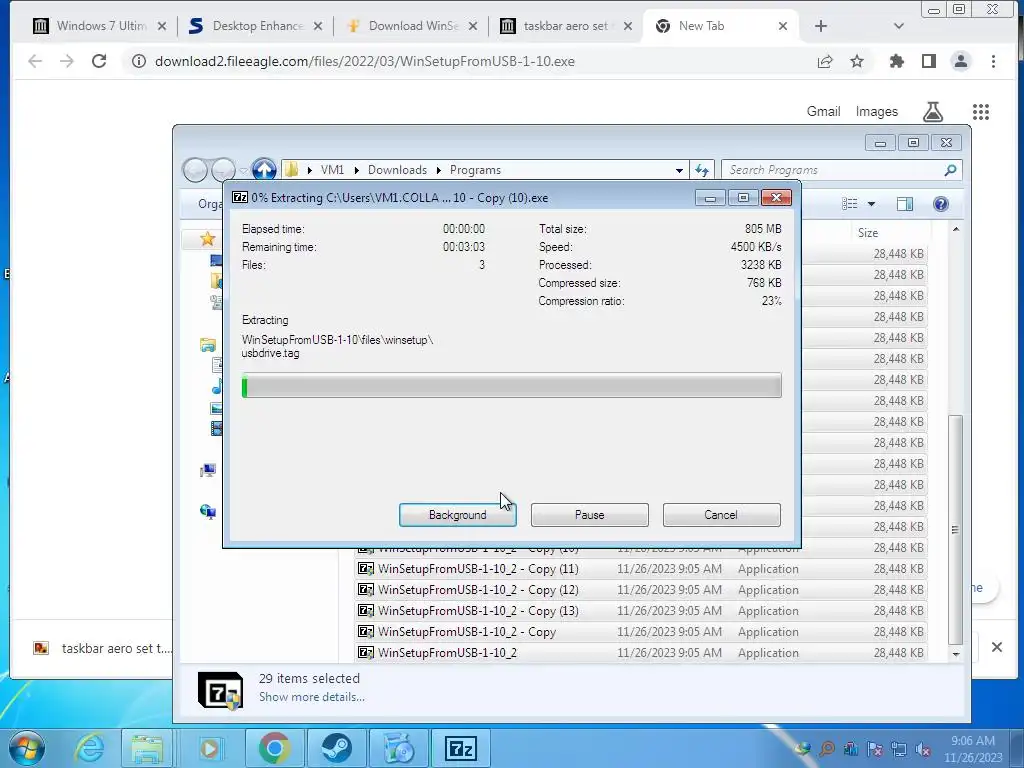Open downloaded taskbar aero set file
This screenshot has height=768, width=1024.
[103, 648]
